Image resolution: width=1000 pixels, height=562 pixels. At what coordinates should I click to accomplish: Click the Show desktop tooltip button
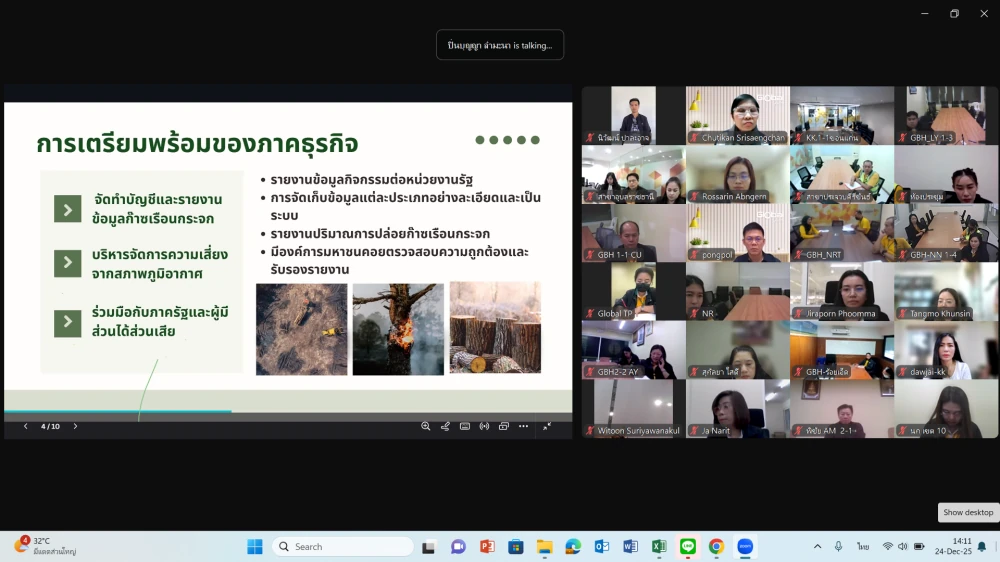click(968, 512)
